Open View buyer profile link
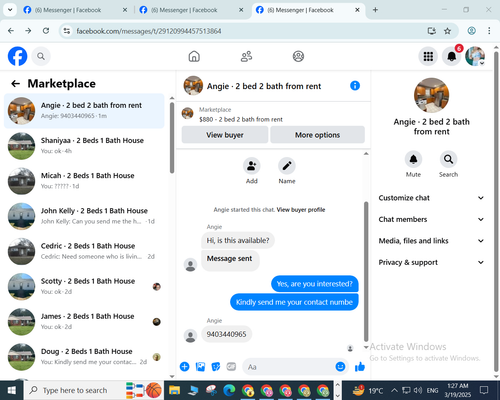Image resolution: width=500 pixels, height=400 pixels. pyautogui.click(x=301, y=210)
